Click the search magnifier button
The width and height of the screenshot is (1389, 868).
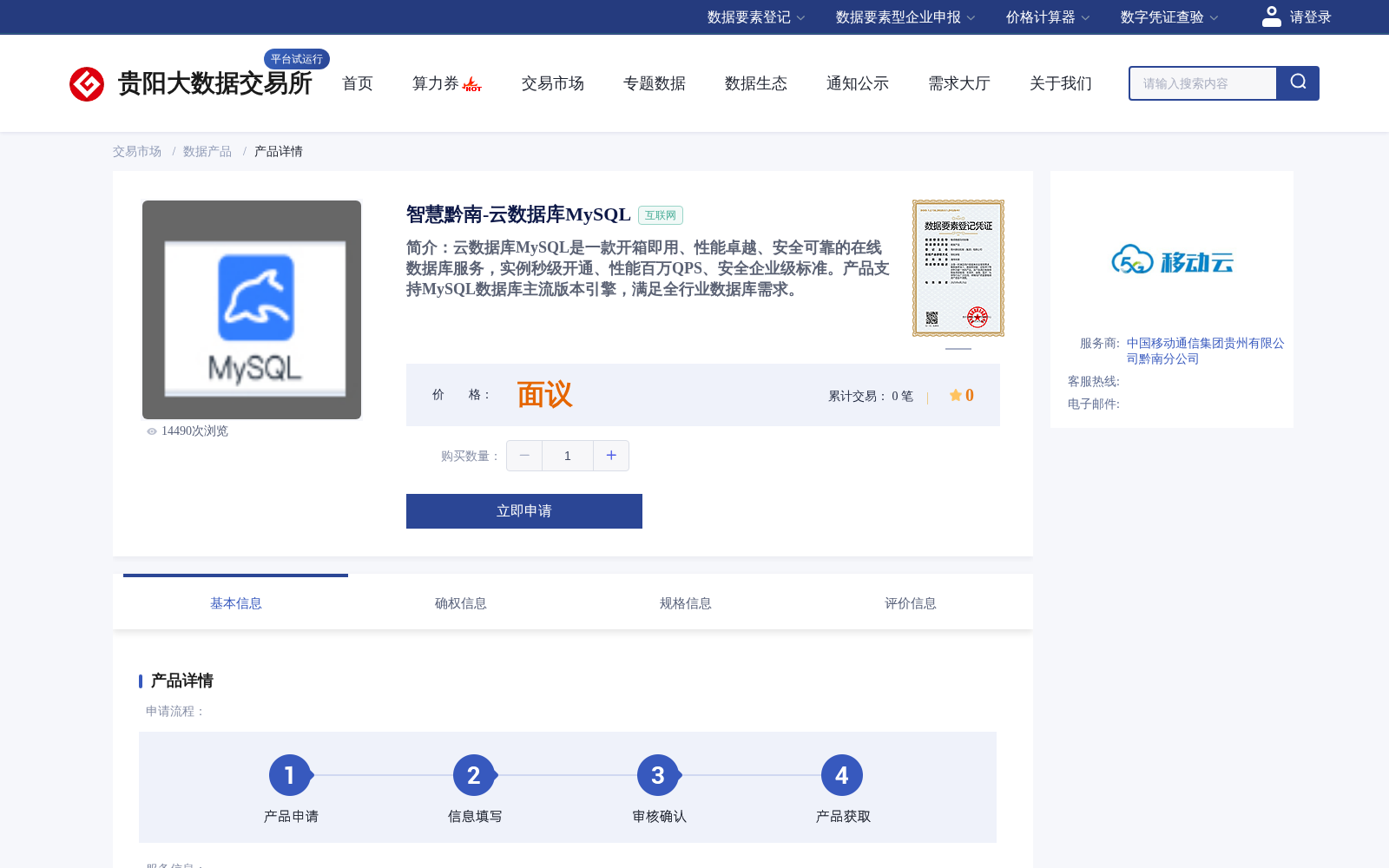point(1298,83)
